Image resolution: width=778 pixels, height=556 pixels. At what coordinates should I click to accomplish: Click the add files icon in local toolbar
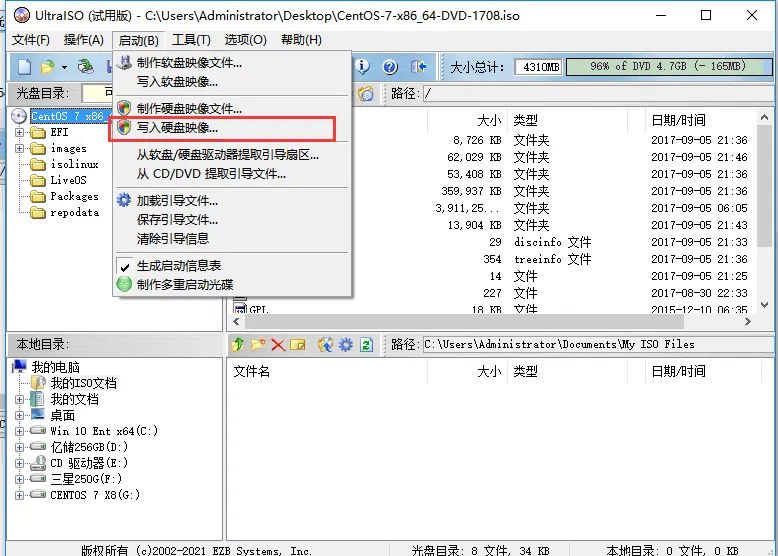[x=325, y=344]
